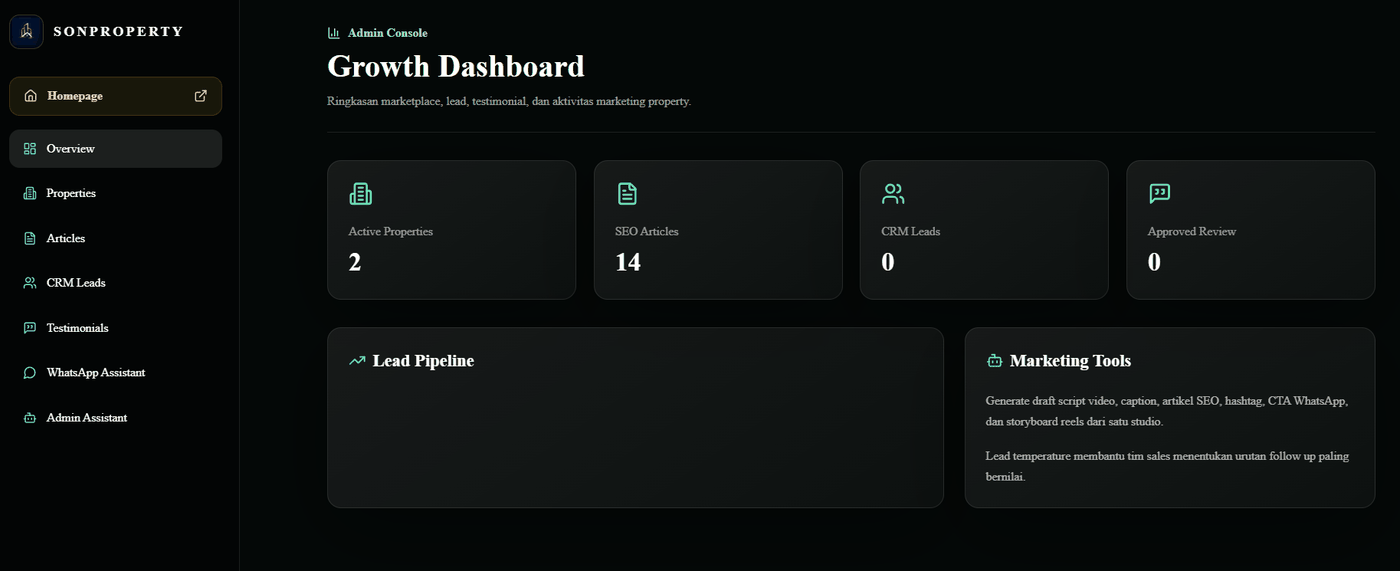Click the bar chart icon beside Admin Console
This screenshot has width=1400, height=571.
pyautogui.click(x=334, y=33)
